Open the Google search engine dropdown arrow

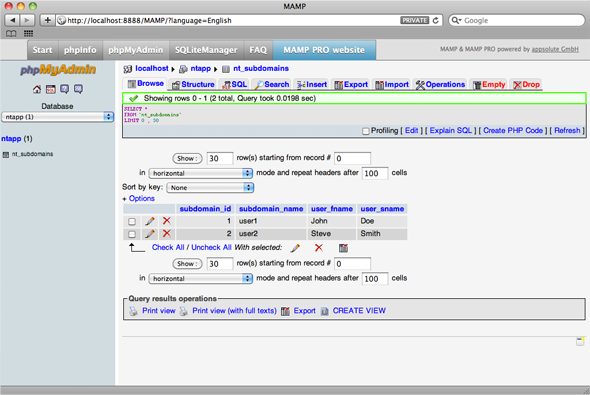pyautogui.click(x=456, y=20)
